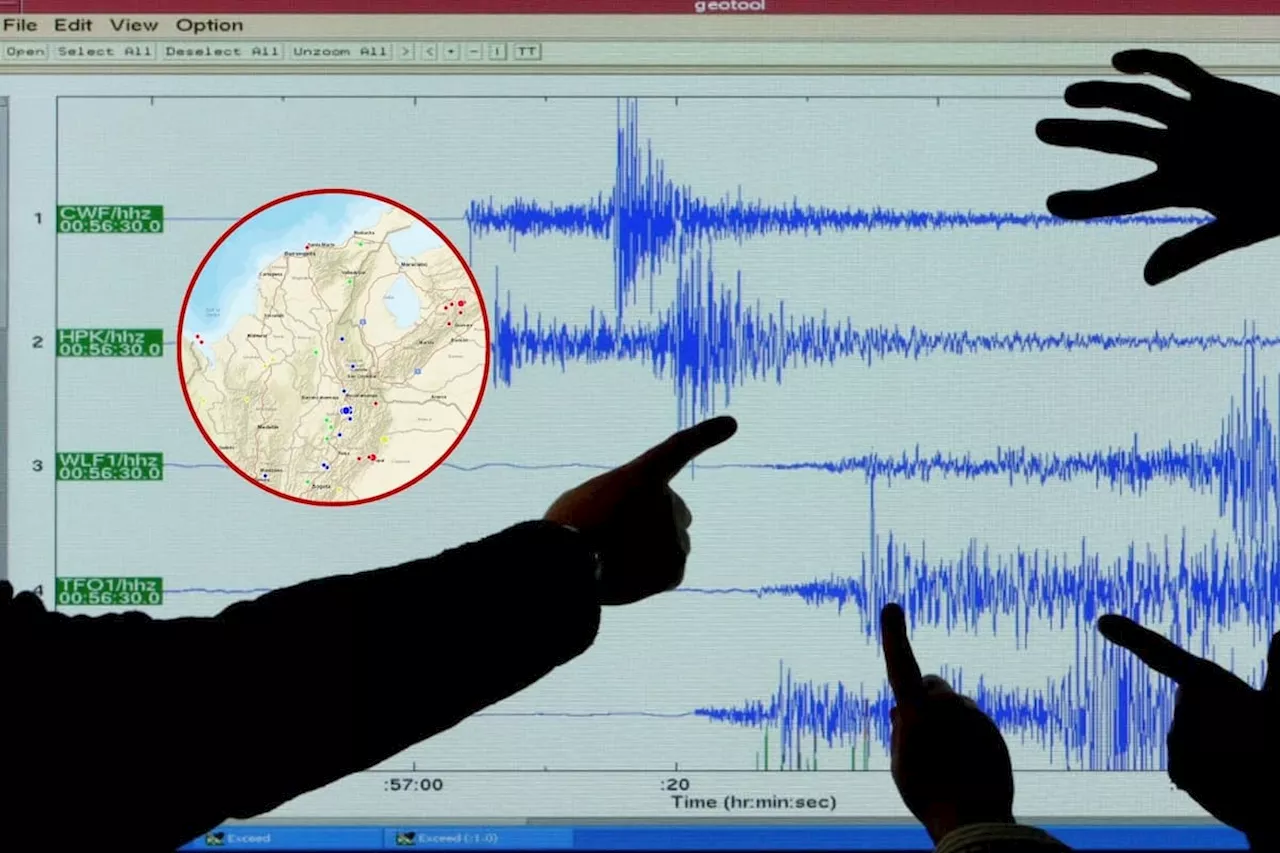The width and height of the screenshot is (1280, 853).
Task: Select the HPK/hhz channel label
Action: 110,342
